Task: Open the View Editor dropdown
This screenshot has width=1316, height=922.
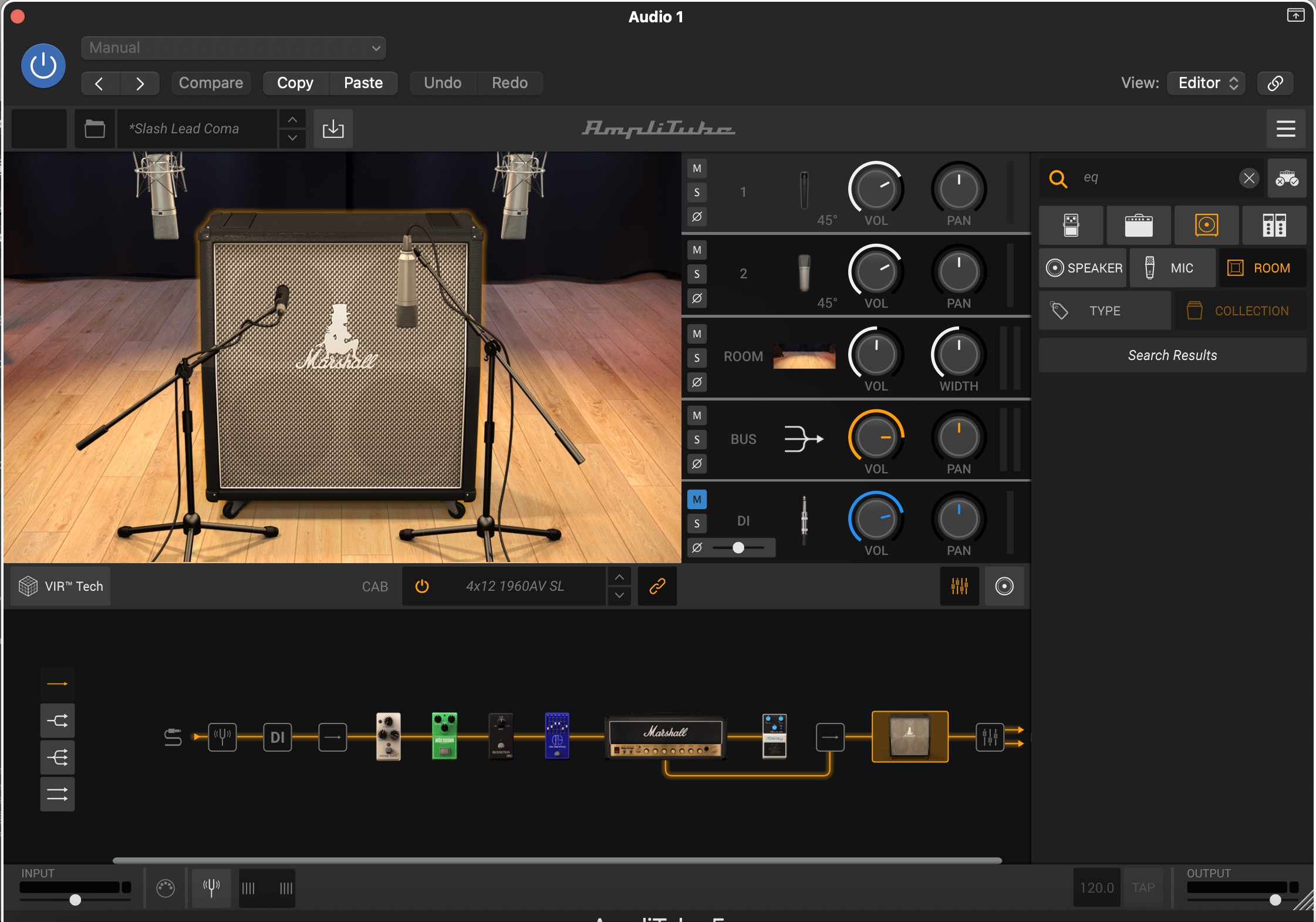Action: click(x=1206, y=83)
